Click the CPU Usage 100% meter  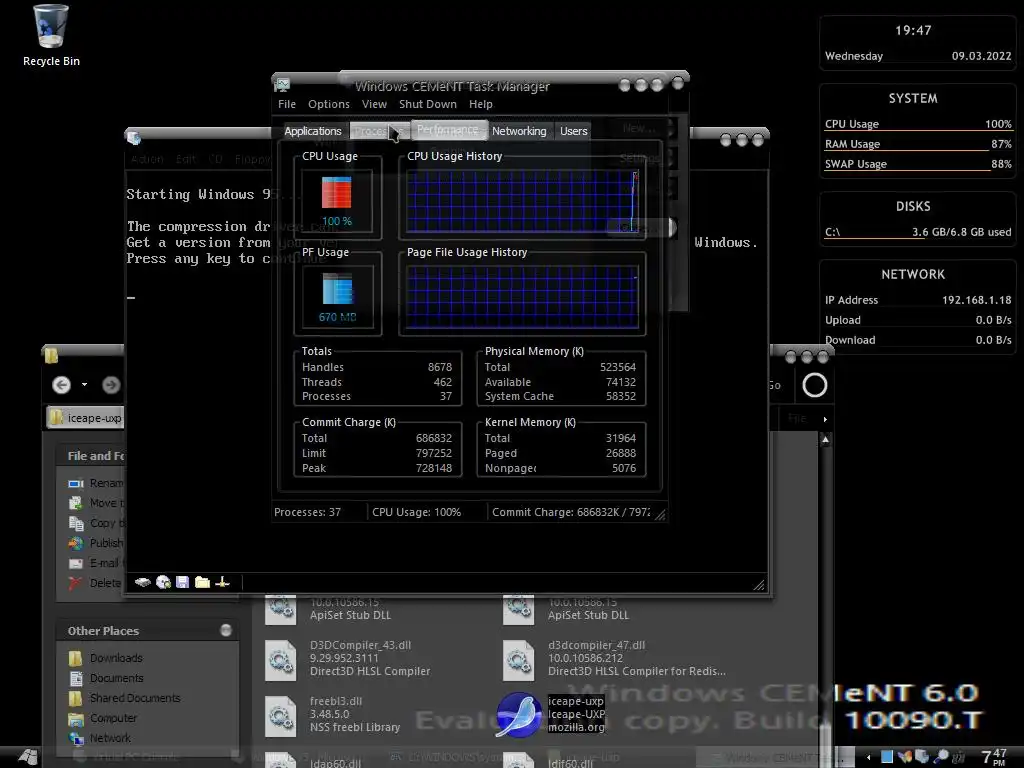(337, 201)
